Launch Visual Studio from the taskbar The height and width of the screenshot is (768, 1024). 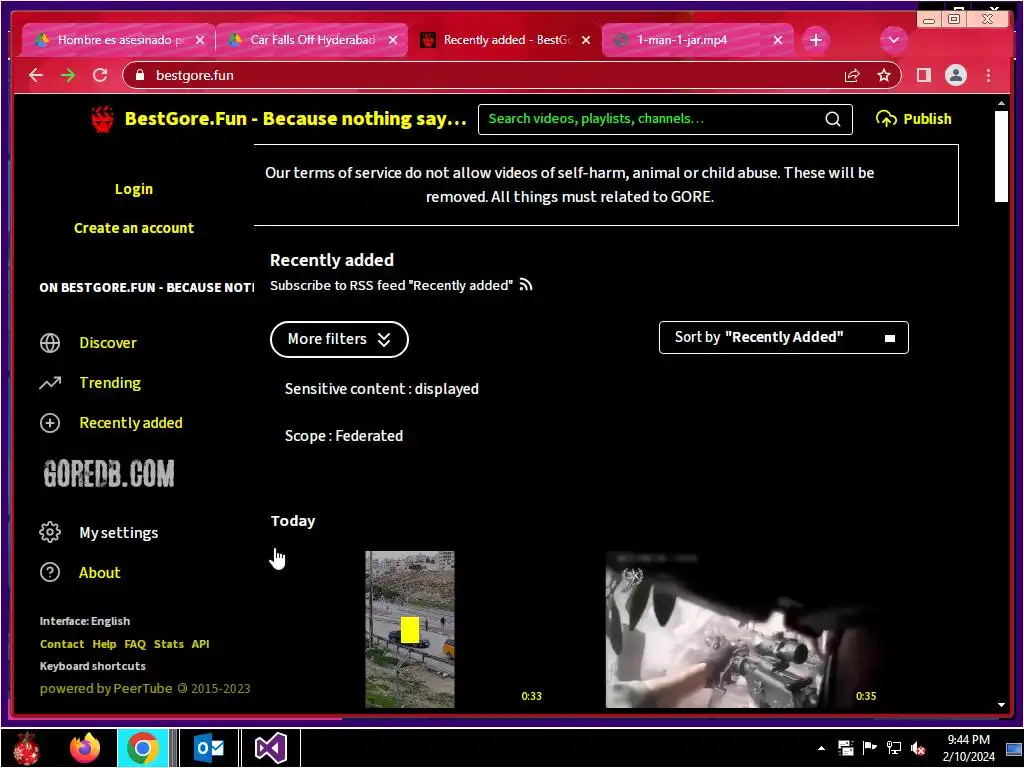pyautogui.click(x=270, y=748)
